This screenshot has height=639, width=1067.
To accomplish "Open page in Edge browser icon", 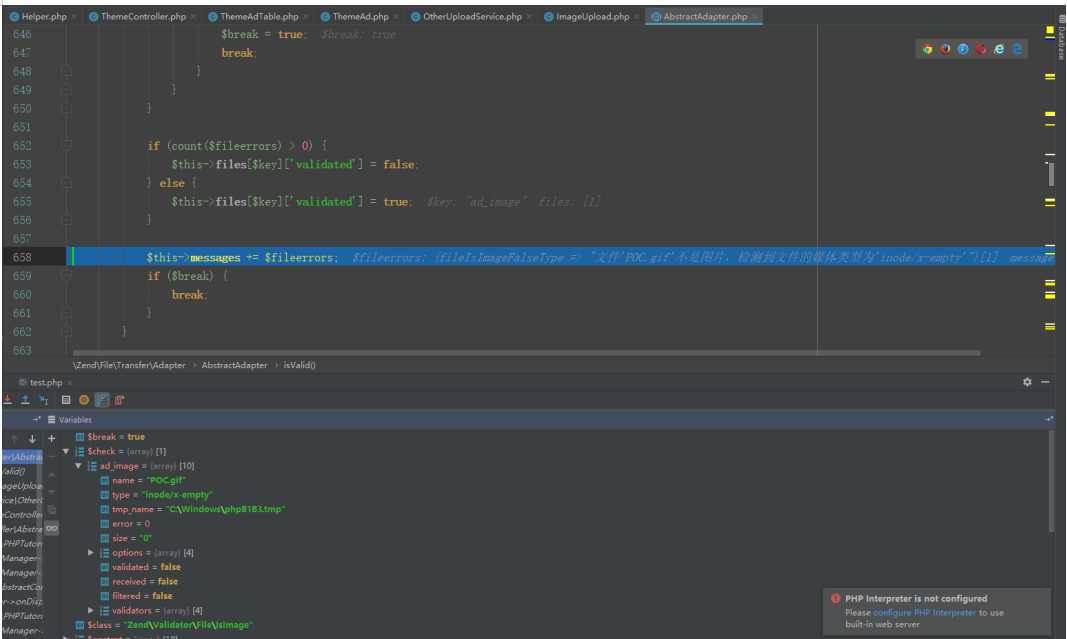I will click(x=1017, y=49).
